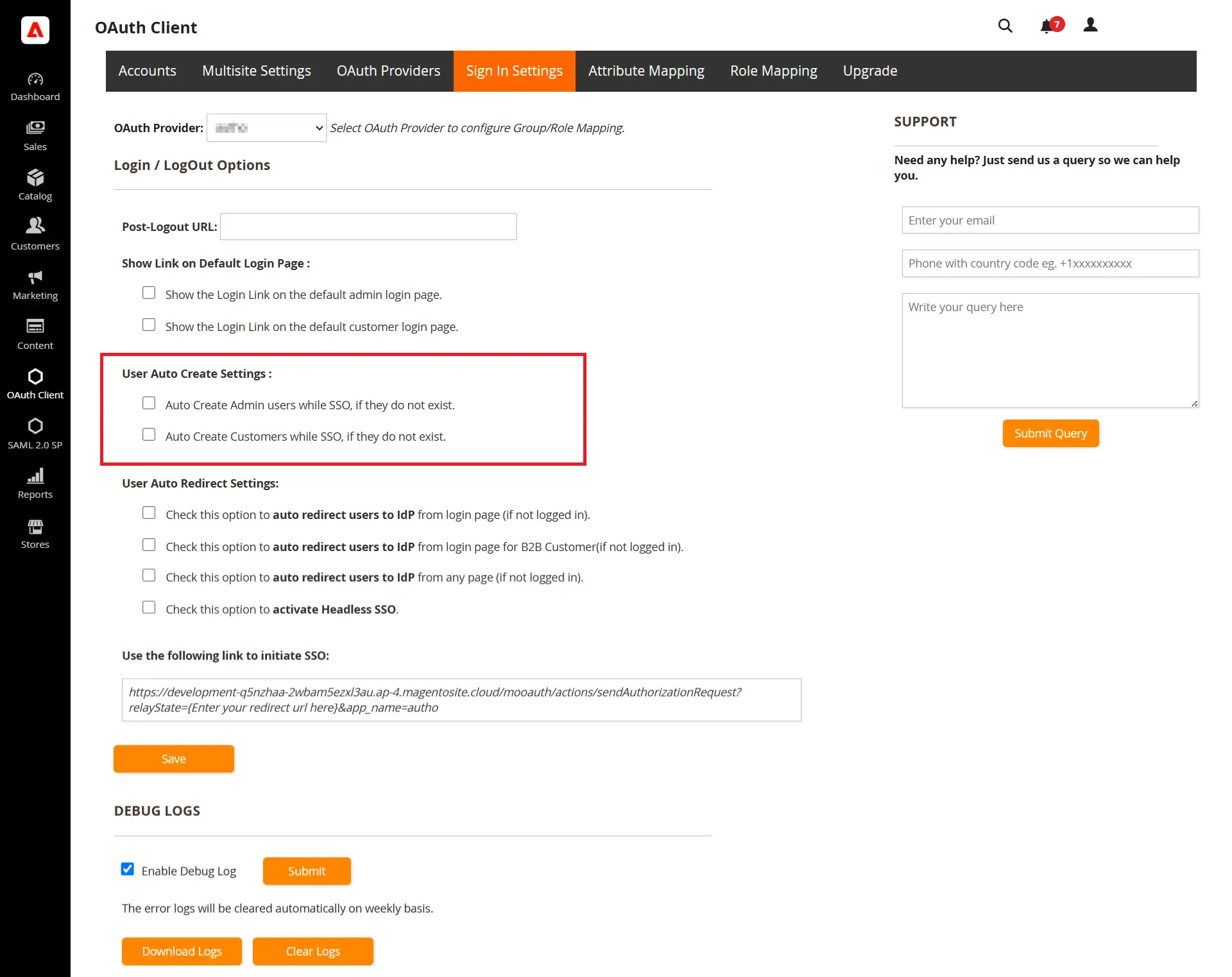Click error logs cleared weekly note

(x=278, y=908)
